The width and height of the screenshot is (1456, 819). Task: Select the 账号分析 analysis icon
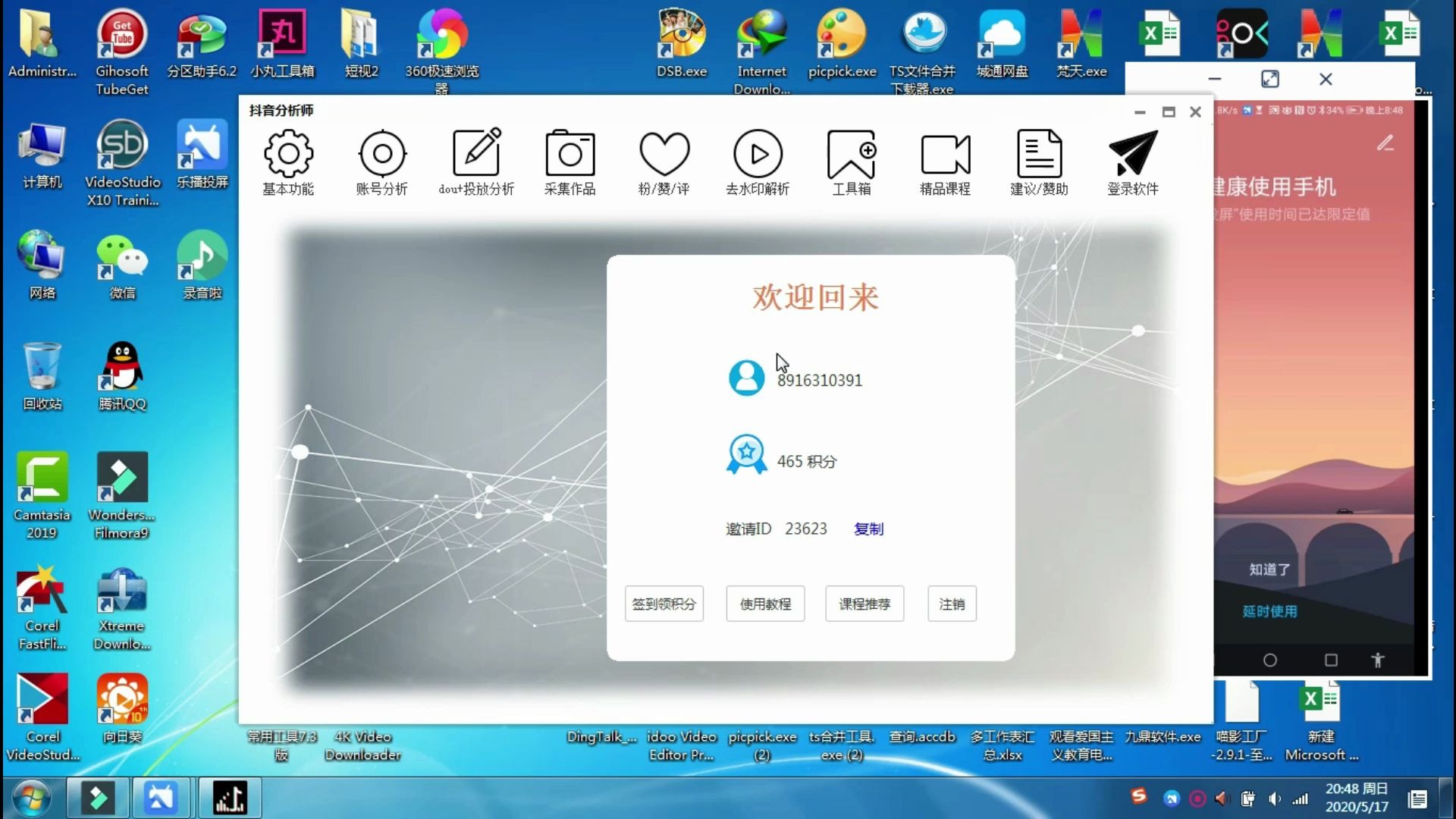(381, 155)
